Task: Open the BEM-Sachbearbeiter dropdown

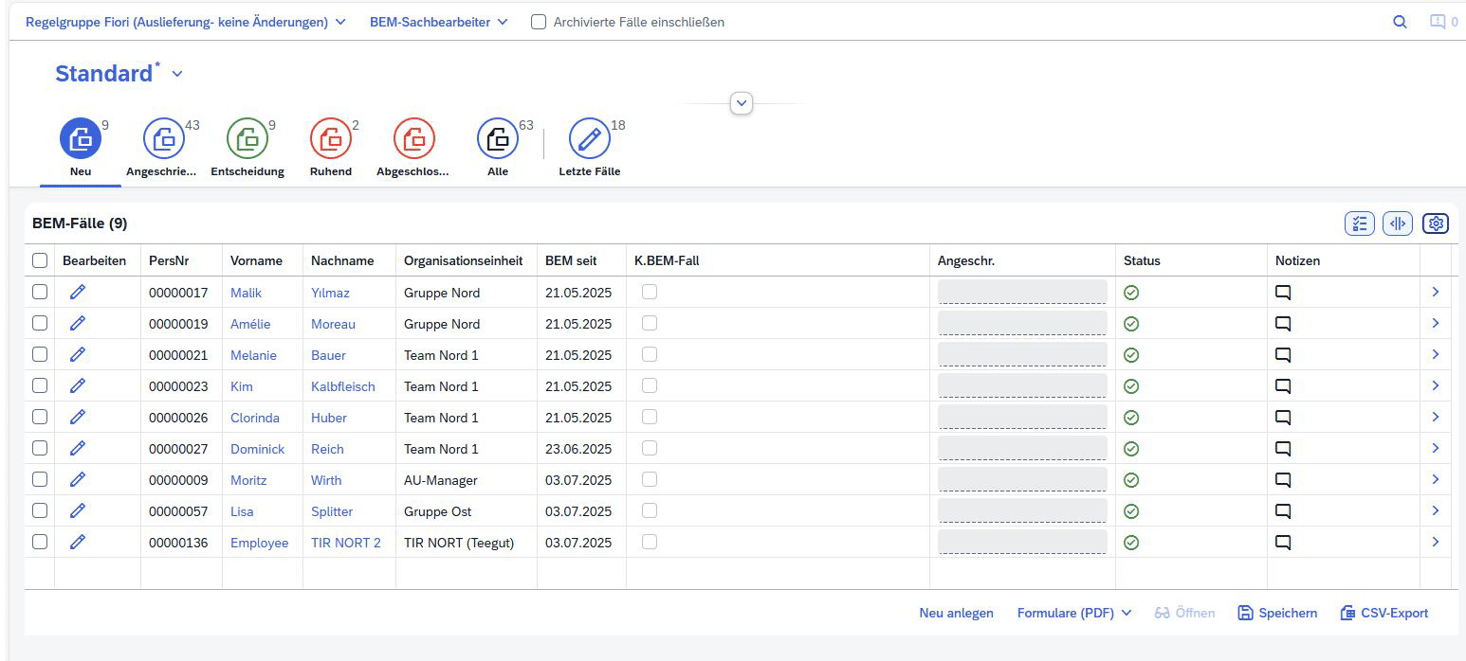Action: (x=439, y=22)
